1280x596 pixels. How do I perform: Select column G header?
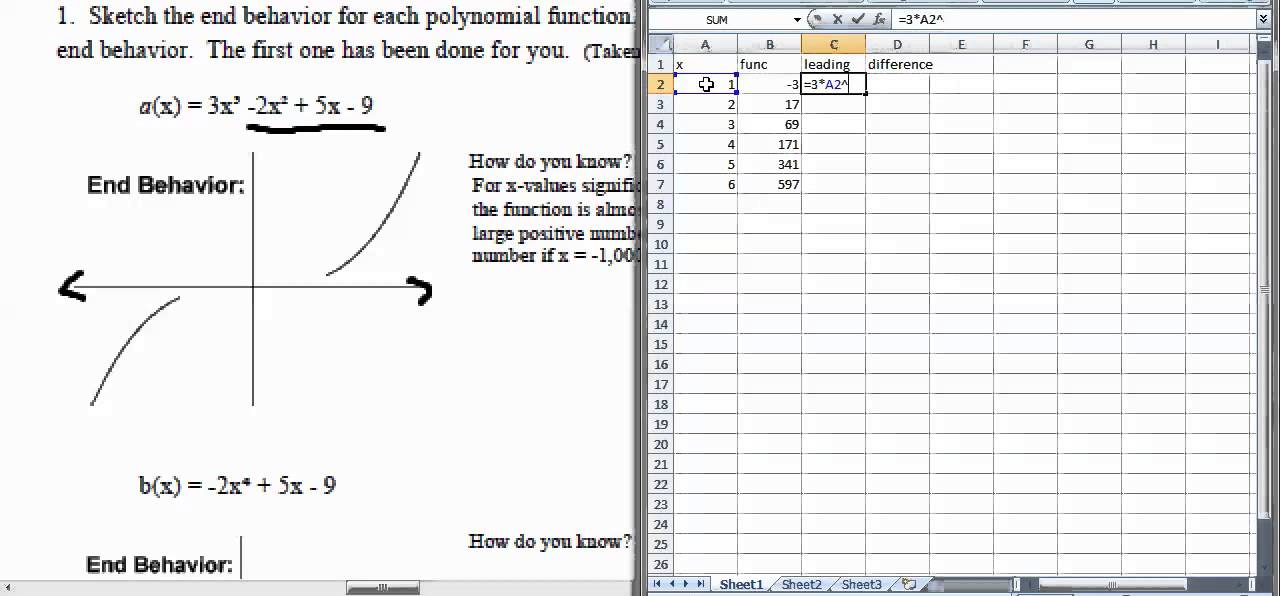click(x=1089, y=44)
